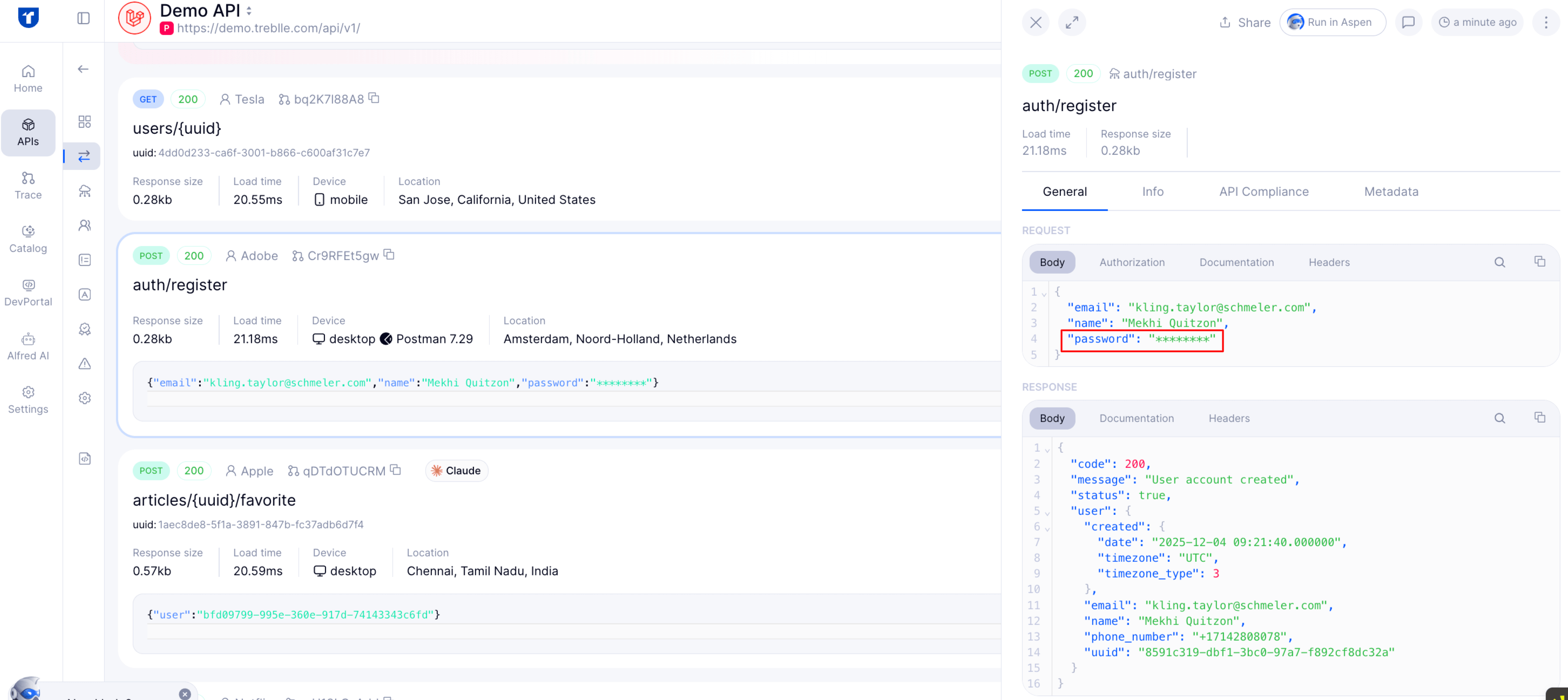Expand the request detail panel to fullscreen

point(1072,22)
